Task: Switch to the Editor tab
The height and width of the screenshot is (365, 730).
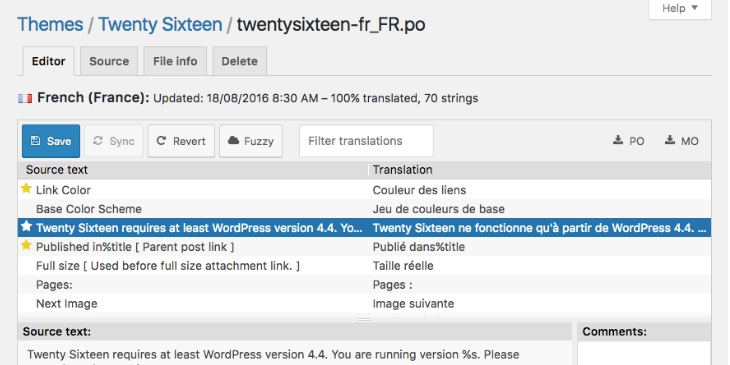Action: (48, 61)
